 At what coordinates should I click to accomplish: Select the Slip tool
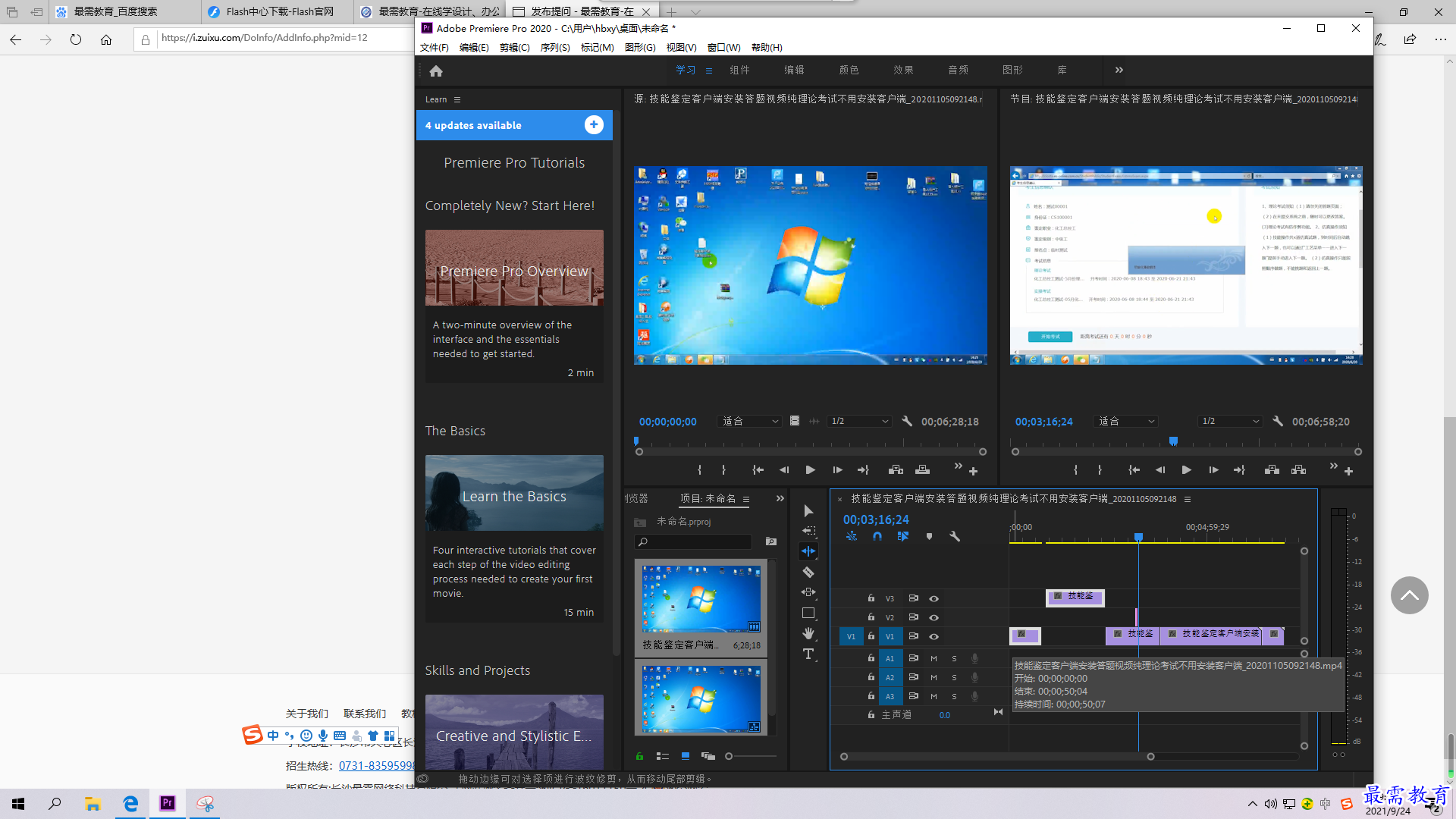(x=808, y=592)
